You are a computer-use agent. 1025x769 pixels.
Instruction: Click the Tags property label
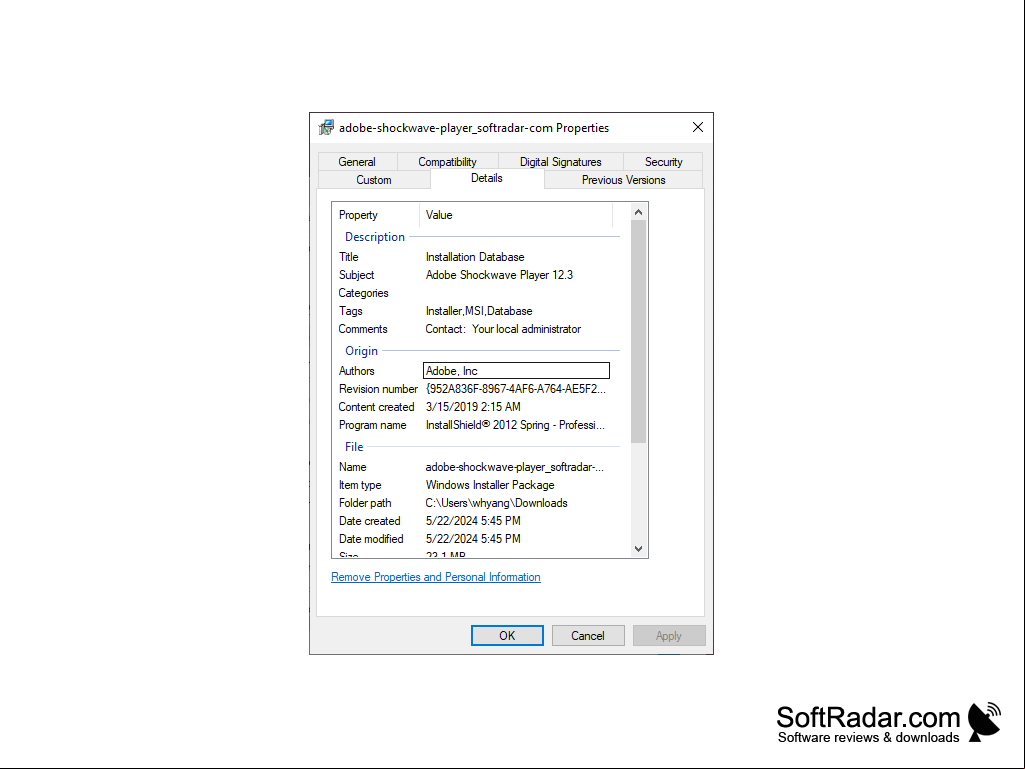tap(350, 311)
